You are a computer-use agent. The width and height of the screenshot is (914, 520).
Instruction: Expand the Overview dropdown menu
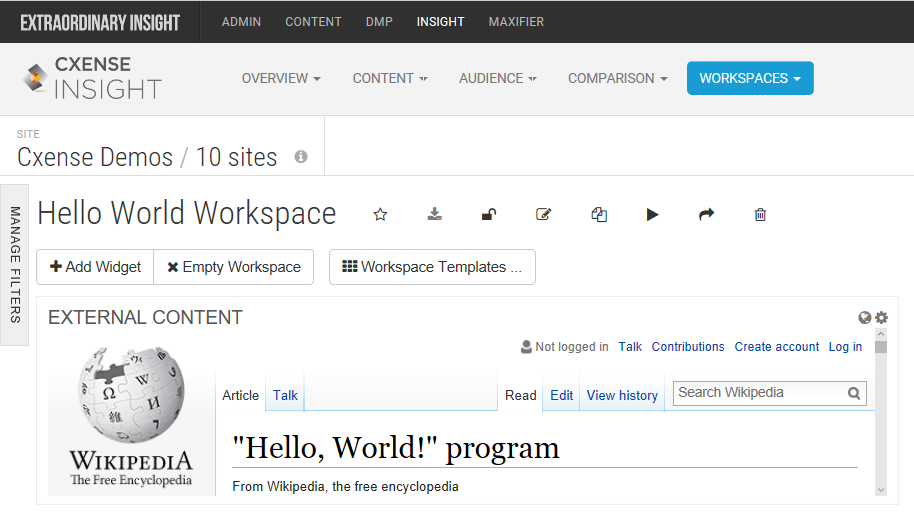coord(281,78)
